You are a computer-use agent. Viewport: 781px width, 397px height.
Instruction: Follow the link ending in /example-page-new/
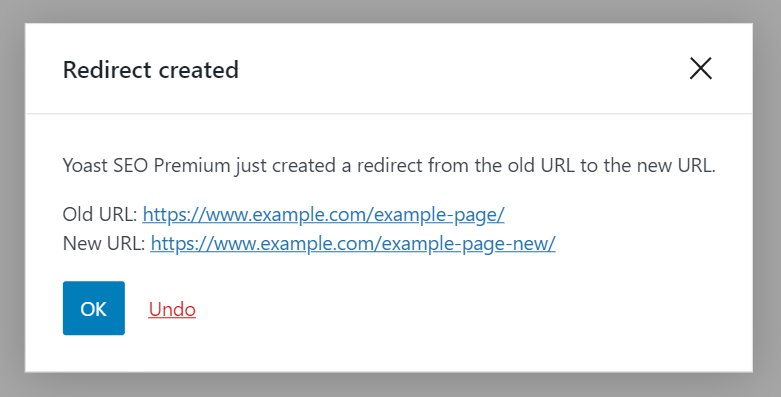tap(353, 244)
